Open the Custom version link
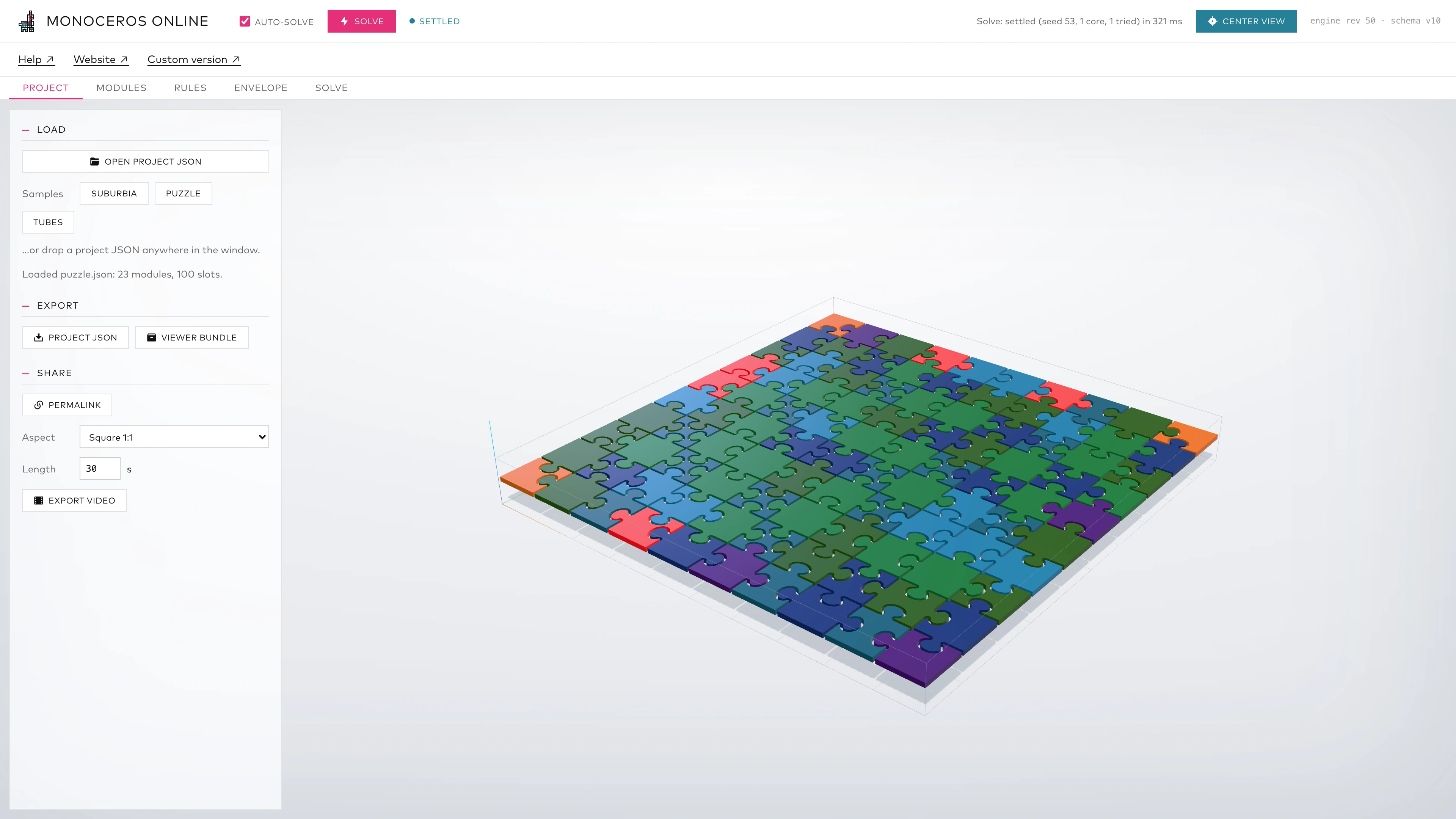This screenshot has height=819, width=1456. pos(194,60)
